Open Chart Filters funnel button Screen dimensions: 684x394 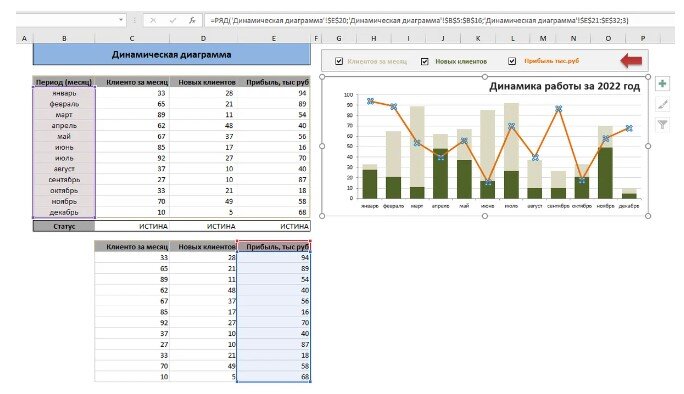662,125
